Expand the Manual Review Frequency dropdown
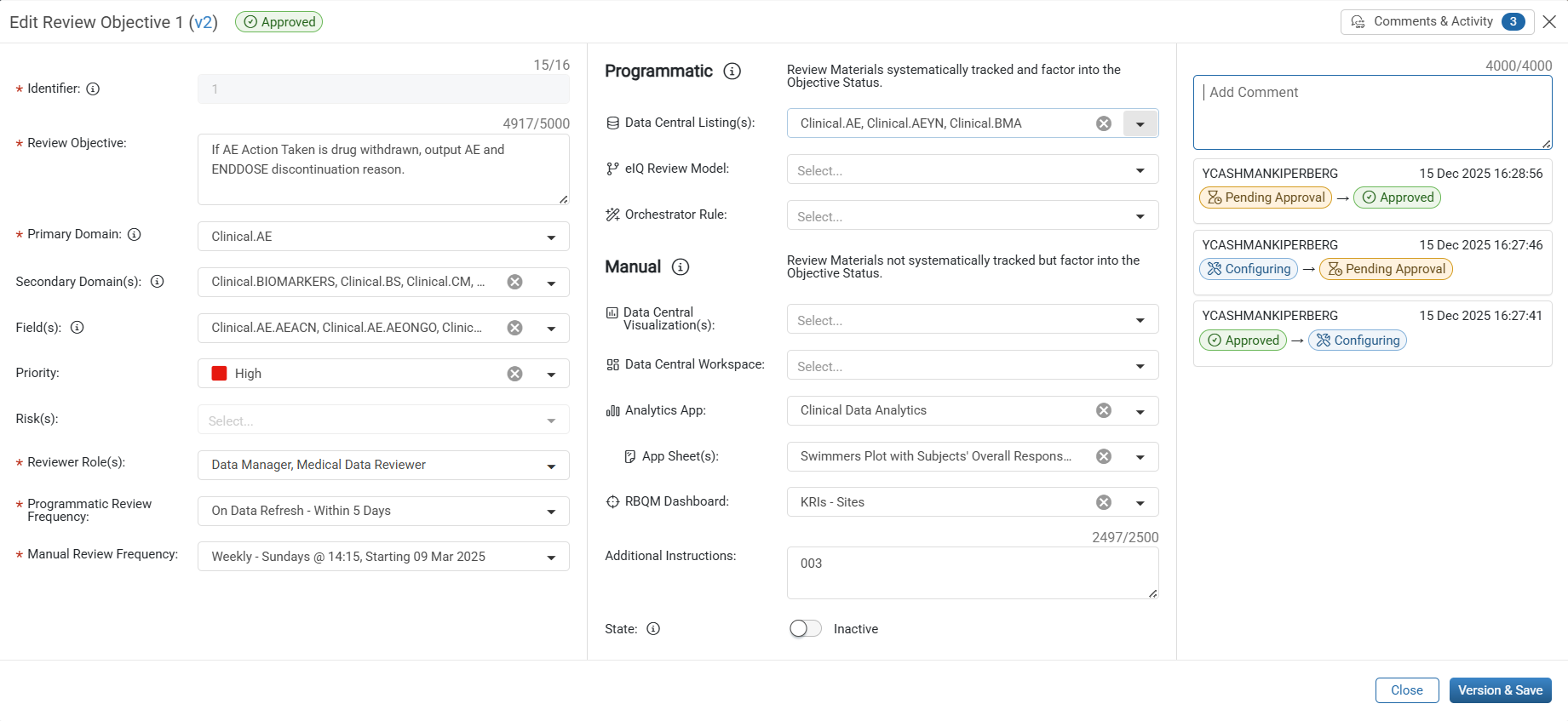This screenshot has width=1568, height=721. (x=551, y=557)
